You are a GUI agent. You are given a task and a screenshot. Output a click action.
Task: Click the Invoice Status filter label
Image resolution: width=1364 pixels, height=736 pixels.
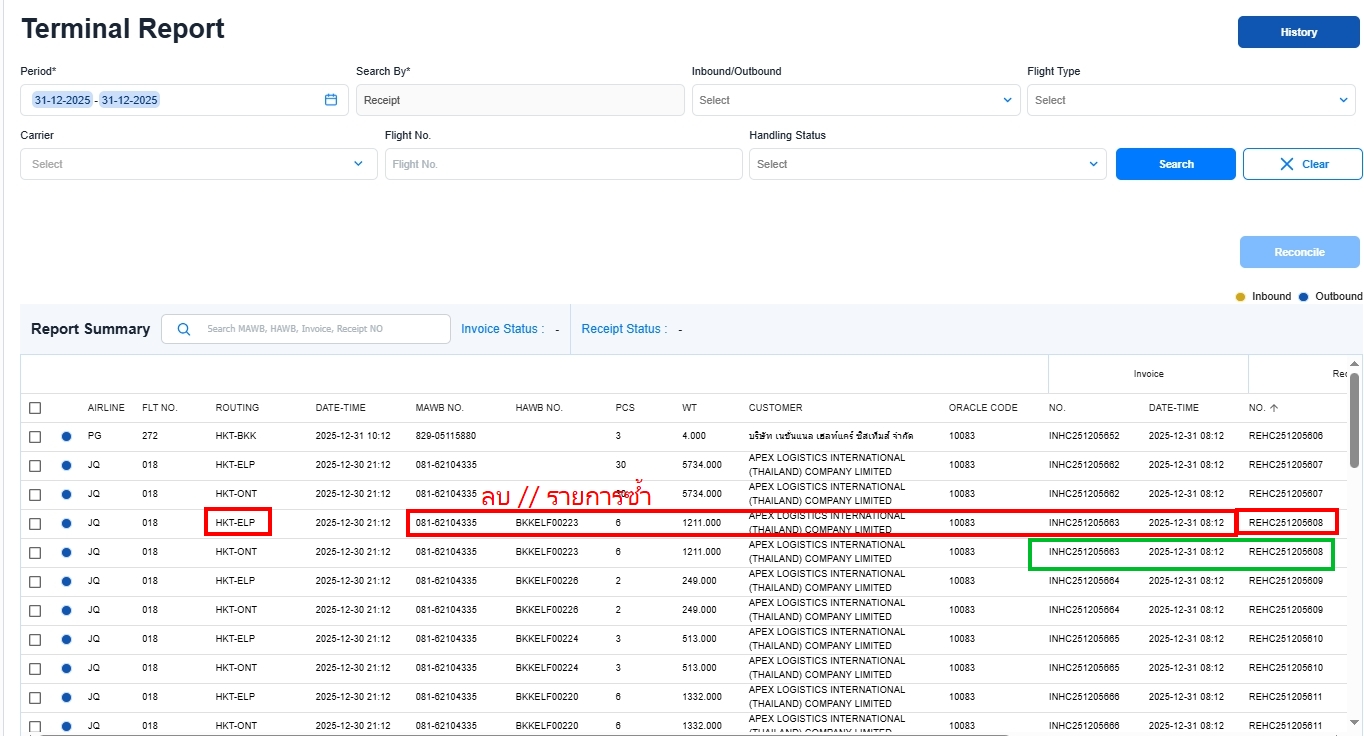[x=502, y=329]
